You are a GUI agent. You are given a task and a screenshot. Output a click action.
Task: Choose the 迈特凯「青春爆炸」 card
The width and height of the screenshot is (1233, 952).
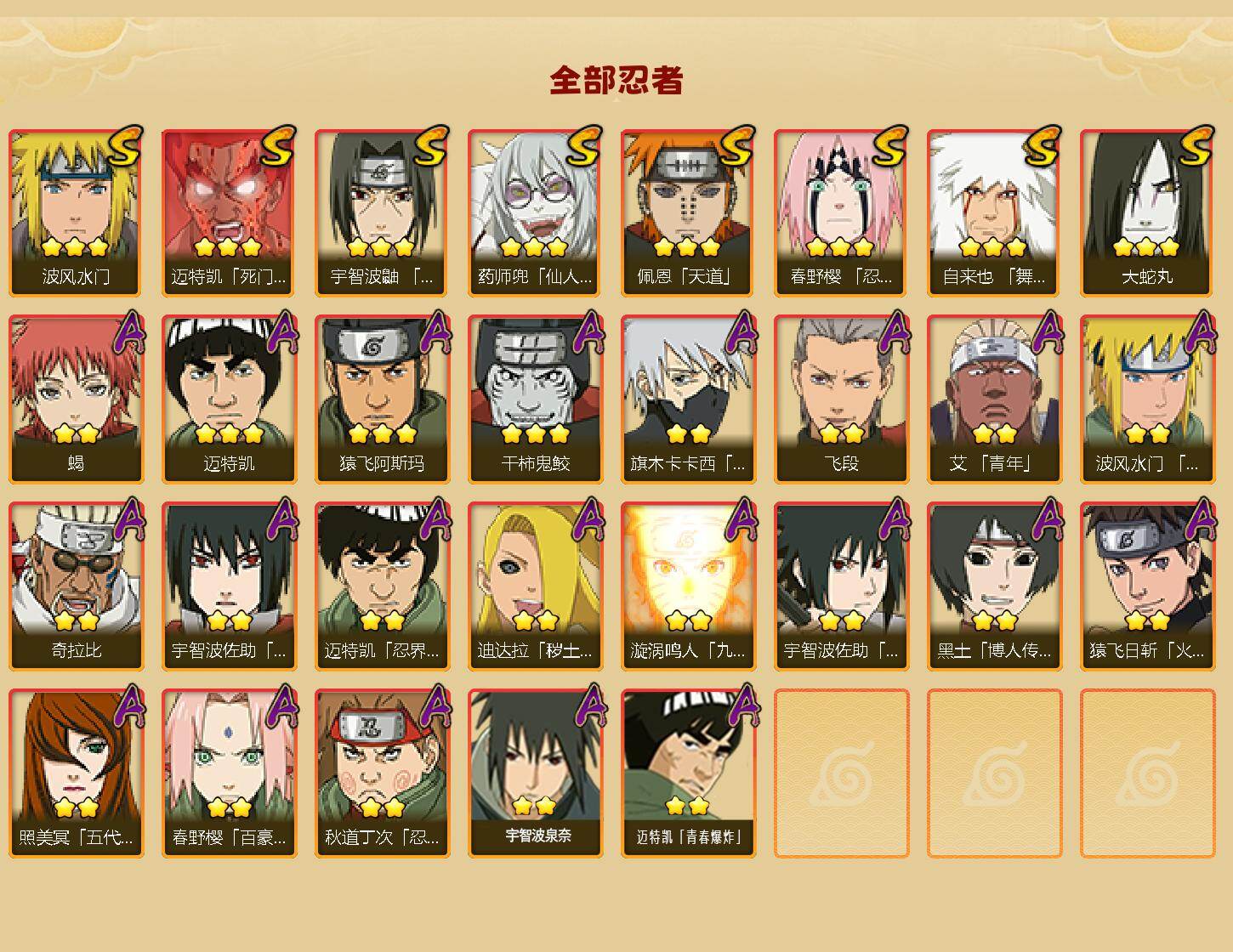pos(689,773)
